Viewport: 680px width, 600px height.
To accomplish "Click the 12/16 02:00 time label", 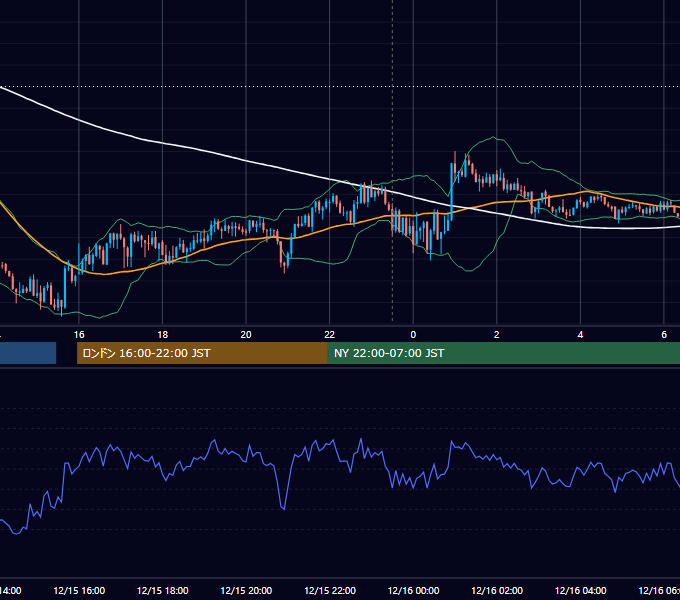I will pyautogui.click(x=497, y=591).
